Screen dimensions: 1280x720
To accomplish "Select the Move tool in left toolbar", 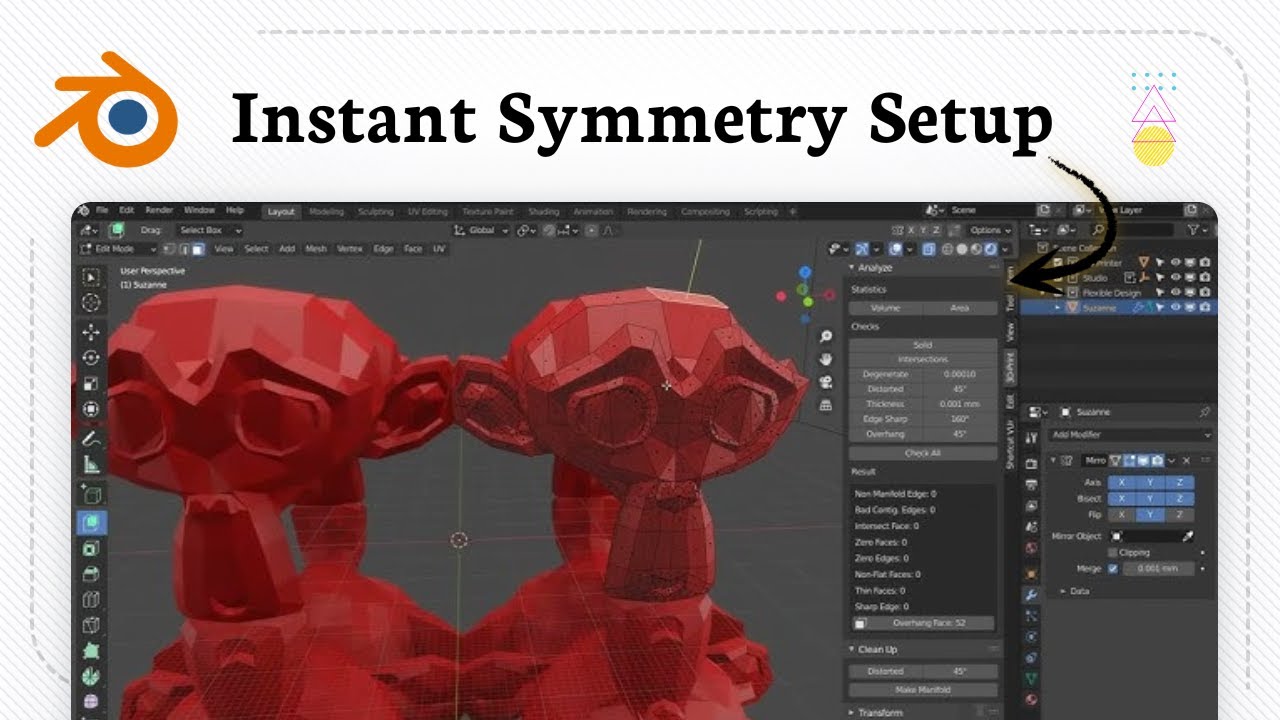I will point(91,332).
